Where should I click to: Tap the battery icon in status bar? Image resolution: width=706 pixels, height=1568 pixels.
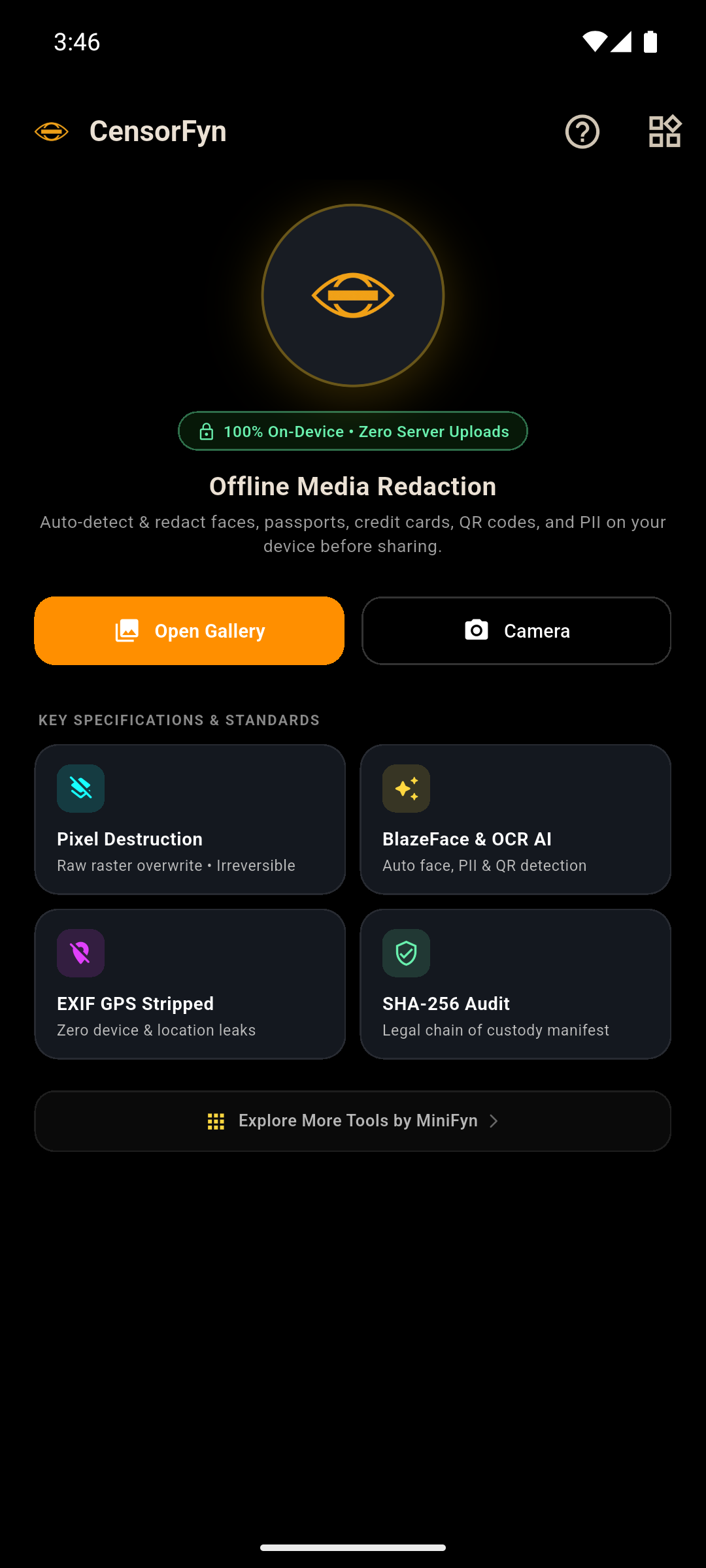pos(650,42)
